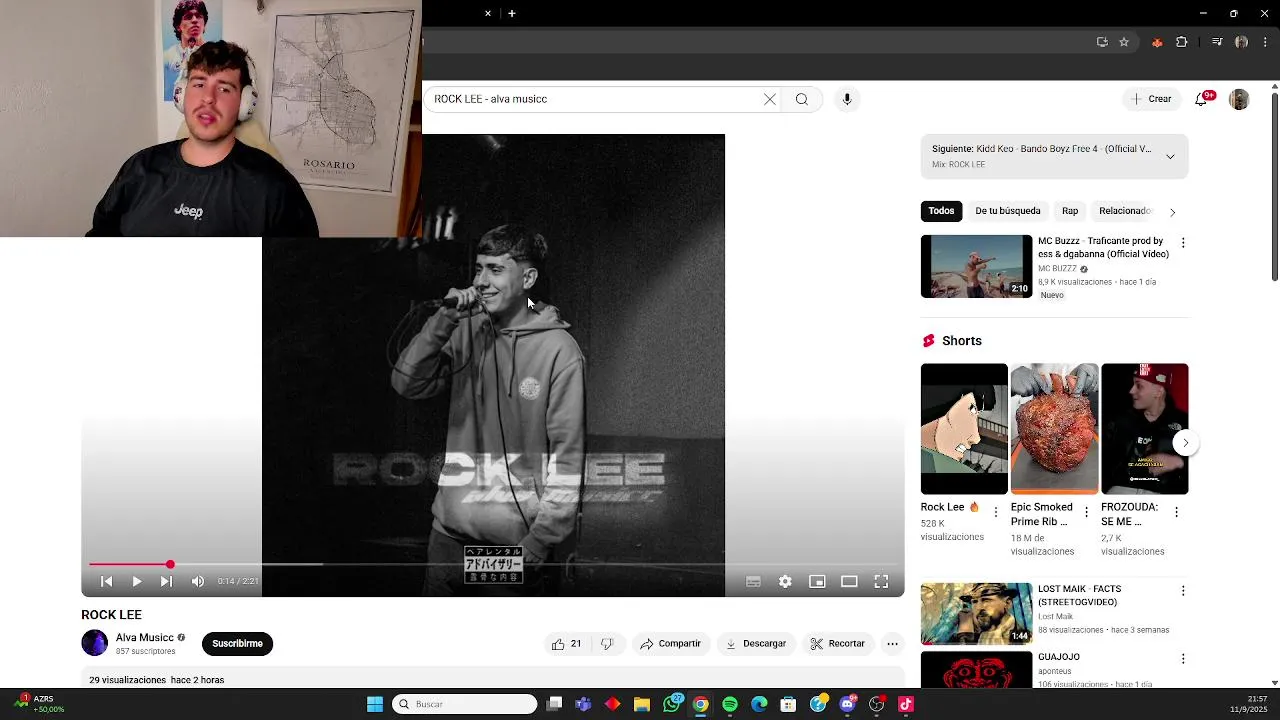Close the current browser tab
The width and height of the screenshot is (1280, 720).
pos(488,13)
